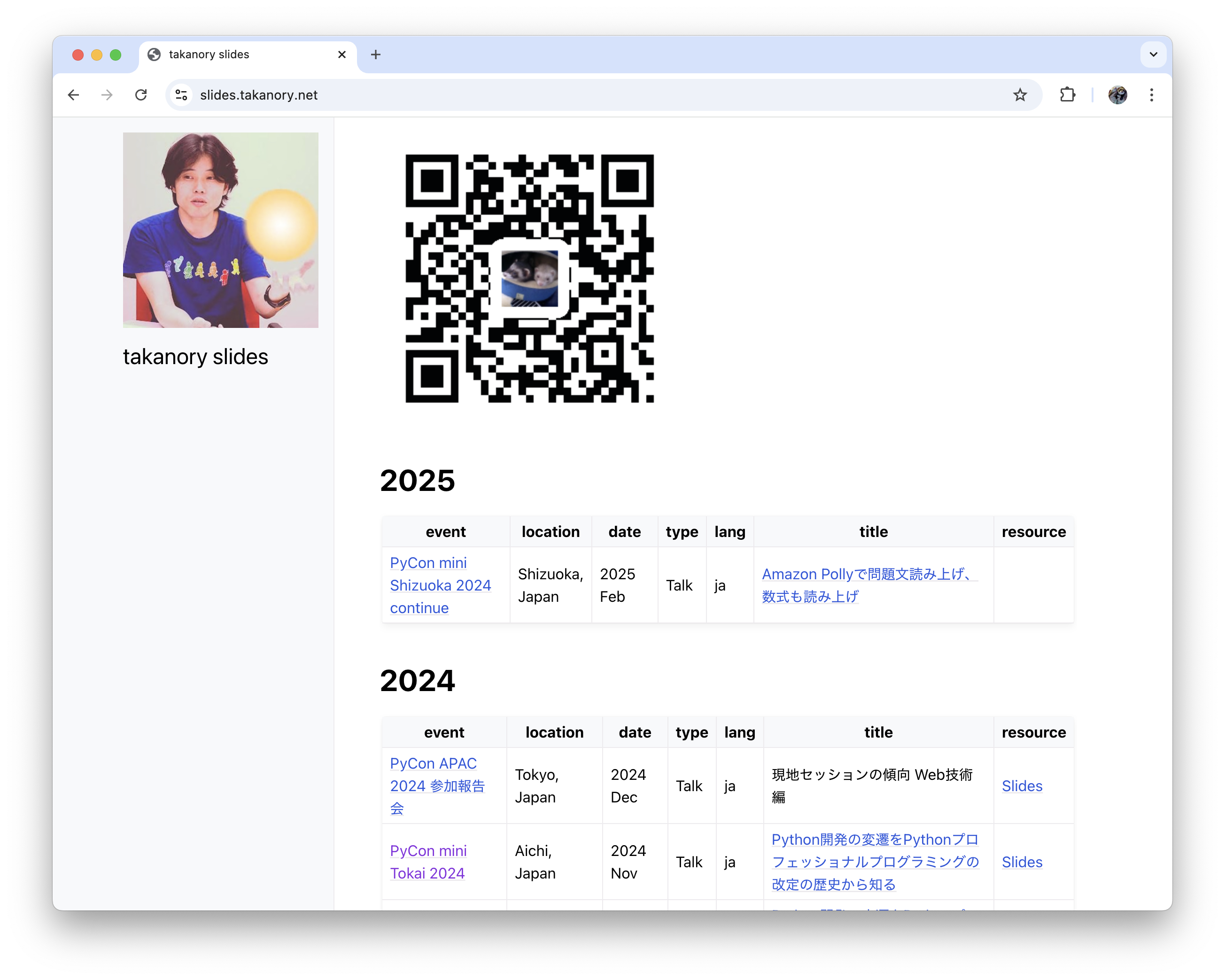The height and width of the screenshot is (980, 1225).
Task: Click the browser forward arrow
Action: pos(107,95)
